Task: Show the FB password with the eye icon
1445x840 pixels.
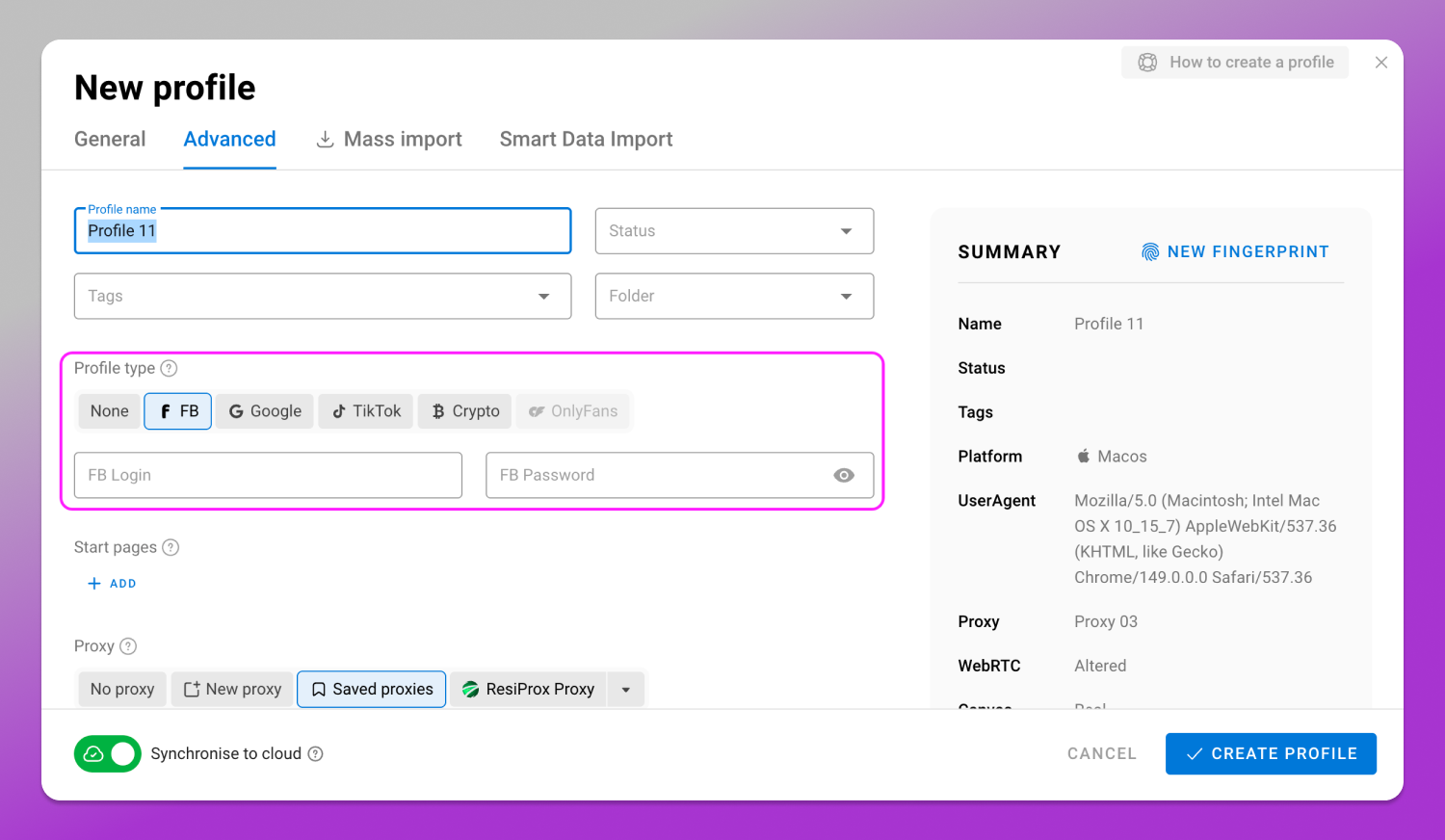Action: tap(844, 475)
